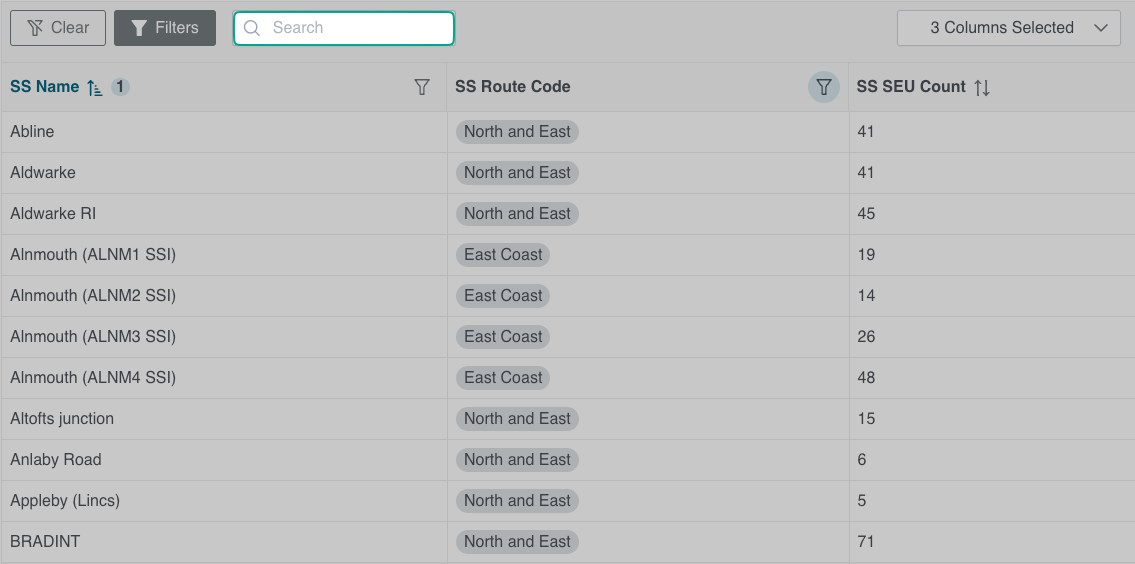The width and height of the screenshot is (1135, 564).
Task: Select the Abline row
Action: pyautogui.click(x=33, y=132)
